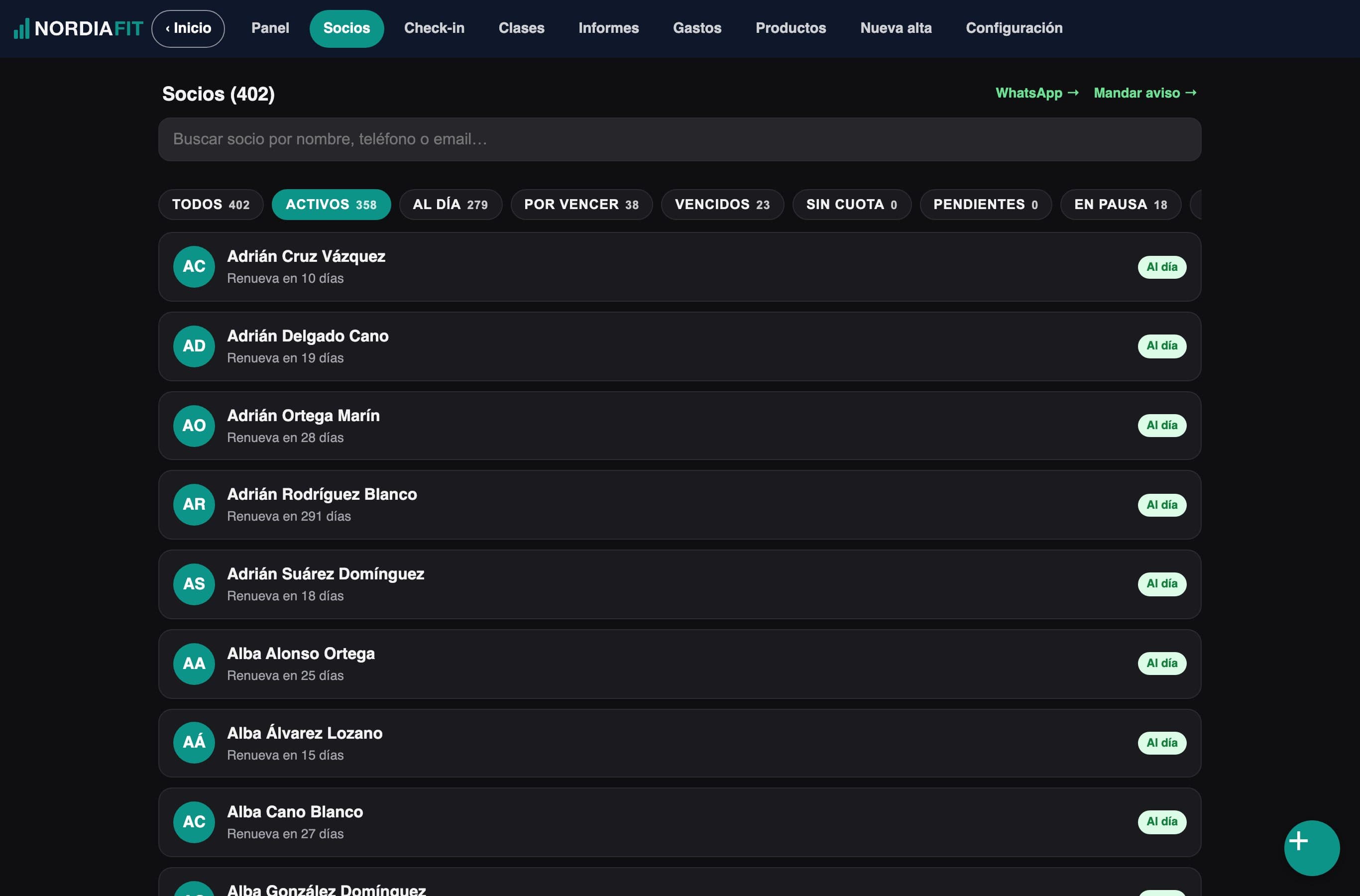The height and width of the screenshot is (896, 1360).
Task: Filter by Vencidos 23
Action: coord(722,205)
